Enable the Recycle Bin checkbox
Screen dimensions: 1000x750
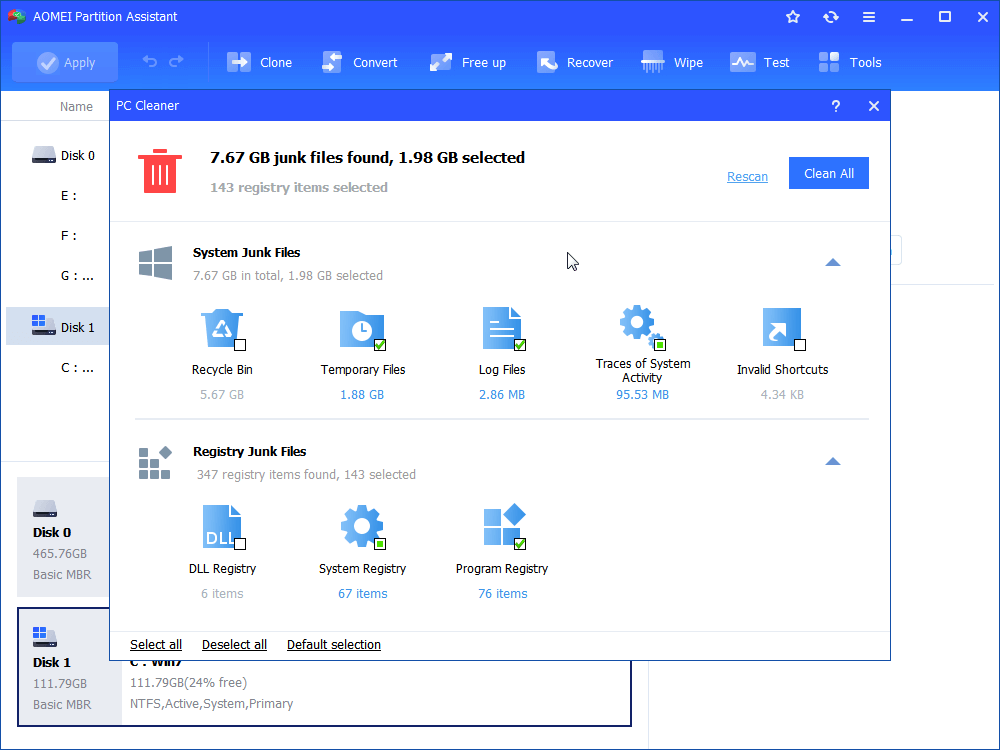click(x=240, y=345)
